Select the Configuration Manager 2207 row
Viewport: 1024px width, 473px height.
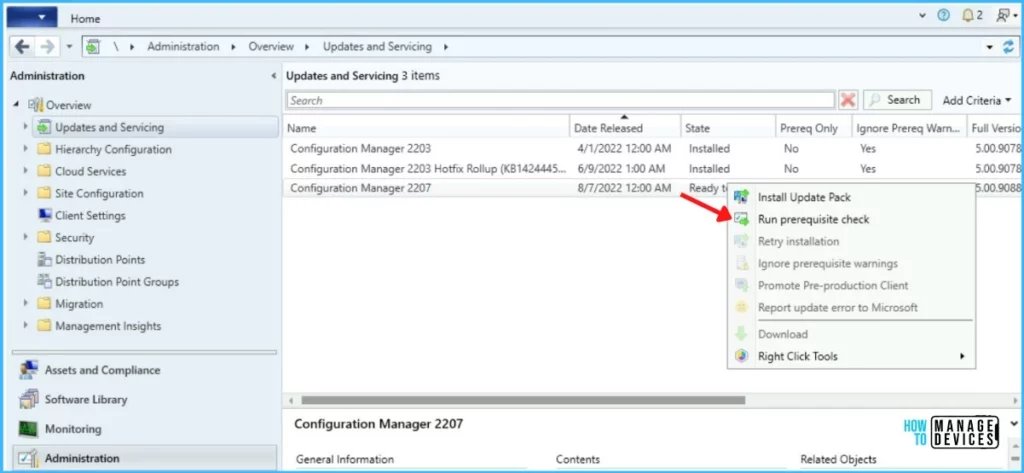pyautogui.click(x=505, y=188)
